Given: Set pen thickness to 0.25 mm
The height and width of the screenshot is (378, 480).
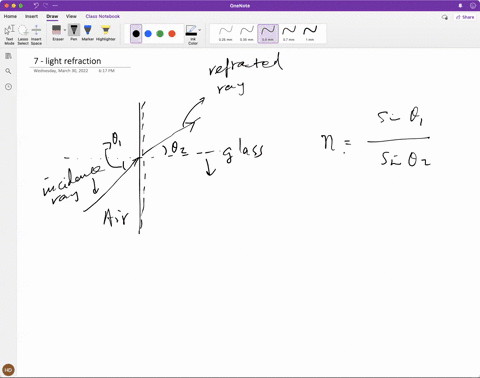Looking at the screenshot, I should (x=226, y=34).
